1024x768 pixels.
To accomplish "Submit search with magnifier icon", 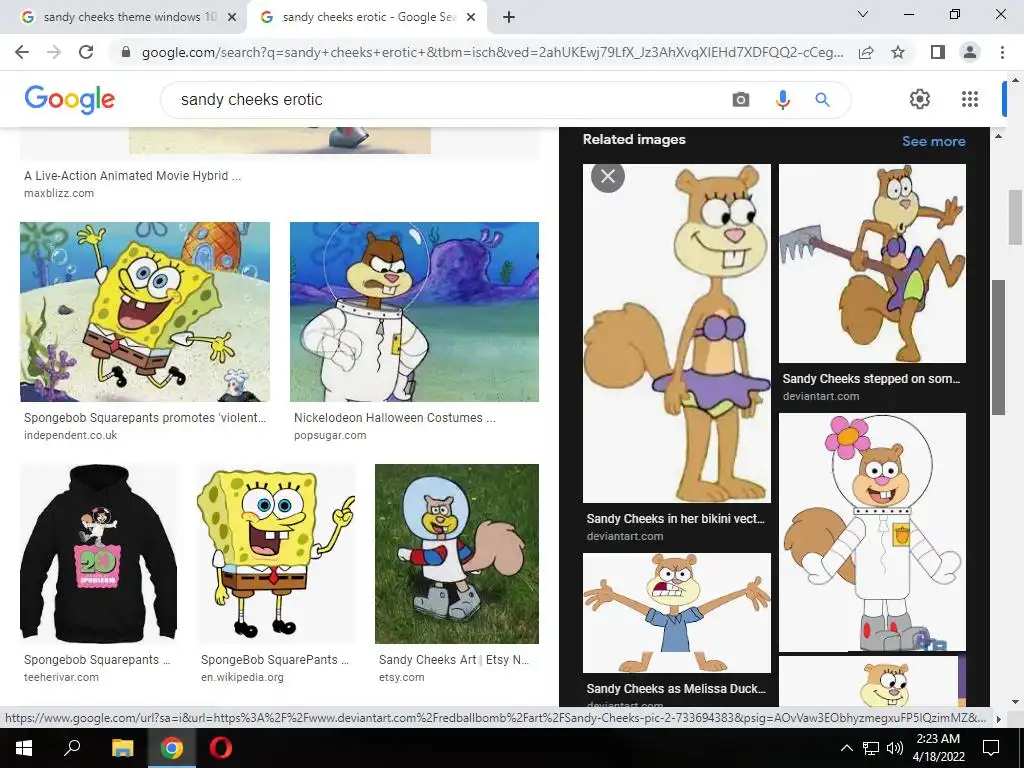I will 822,100.
